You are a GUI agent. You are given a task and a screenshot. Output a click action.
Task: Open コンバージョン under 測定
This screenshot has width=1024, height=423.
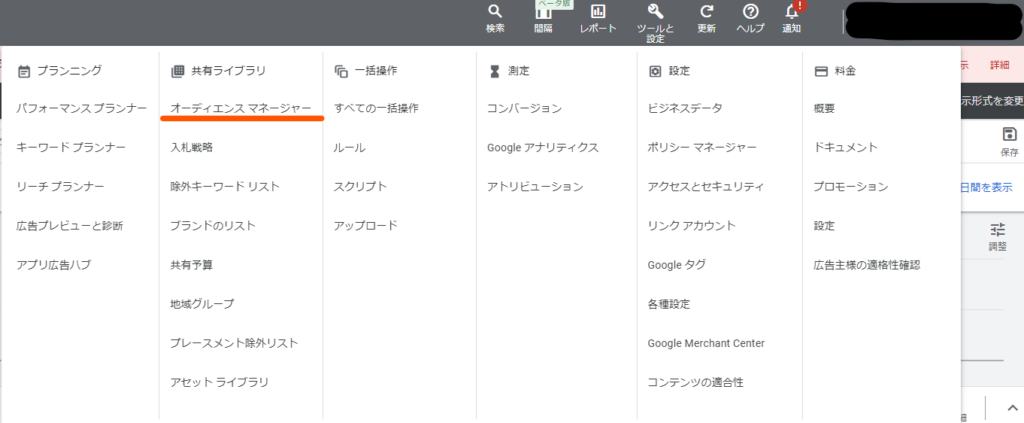[524, 108]
